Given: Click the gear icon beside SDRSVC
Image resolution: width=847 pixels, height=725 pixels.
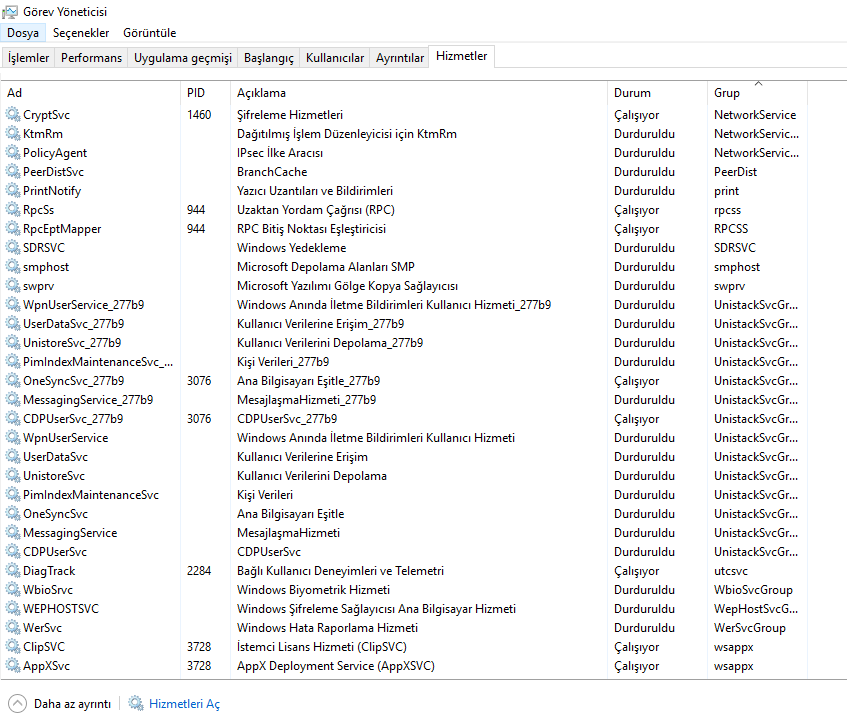Looking at the screenshot, I should pyautogui.click(x=13, y=248).
